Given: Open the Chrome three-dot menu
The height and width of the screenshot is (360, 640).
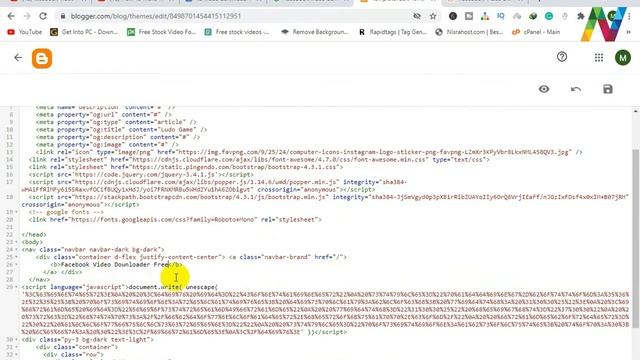Looking at the screenshot, I should [629, 16].
